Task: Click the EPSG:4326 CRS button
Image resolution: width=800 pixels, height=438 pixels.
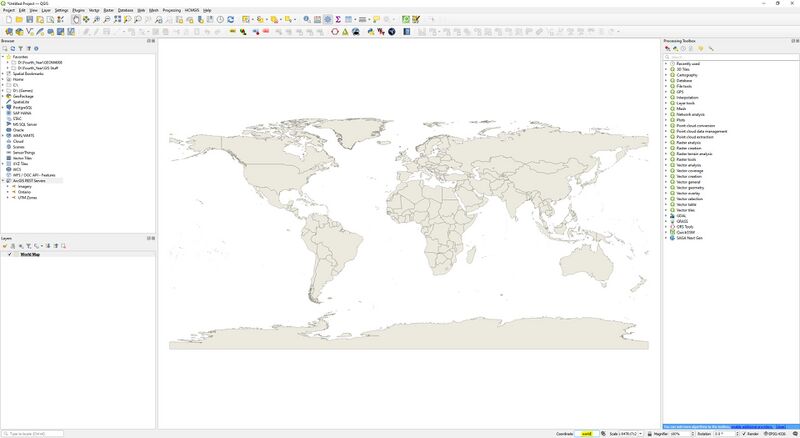Action: tap(775, 433)
